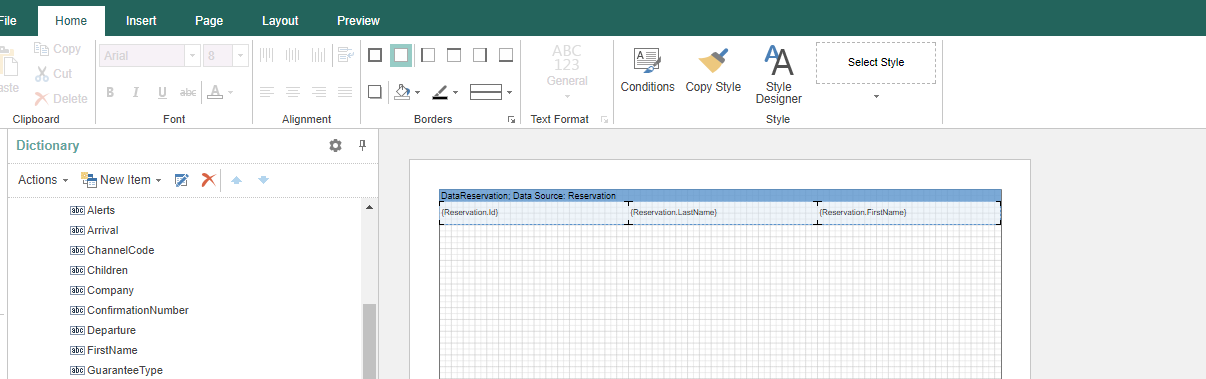Click the font size 8 field

(x=218, y=56)
